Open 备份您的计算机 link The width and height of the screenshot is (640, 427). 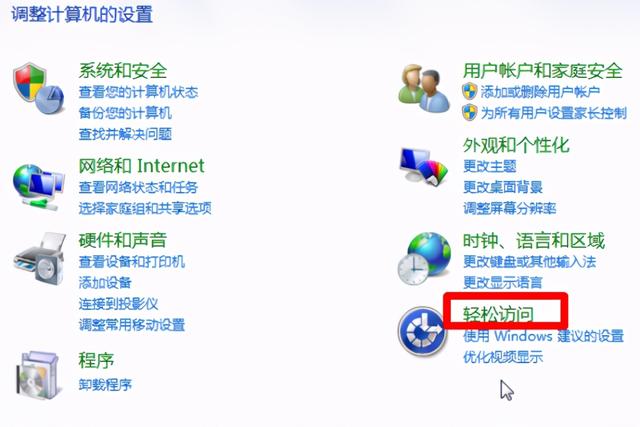tap(125, 113)
